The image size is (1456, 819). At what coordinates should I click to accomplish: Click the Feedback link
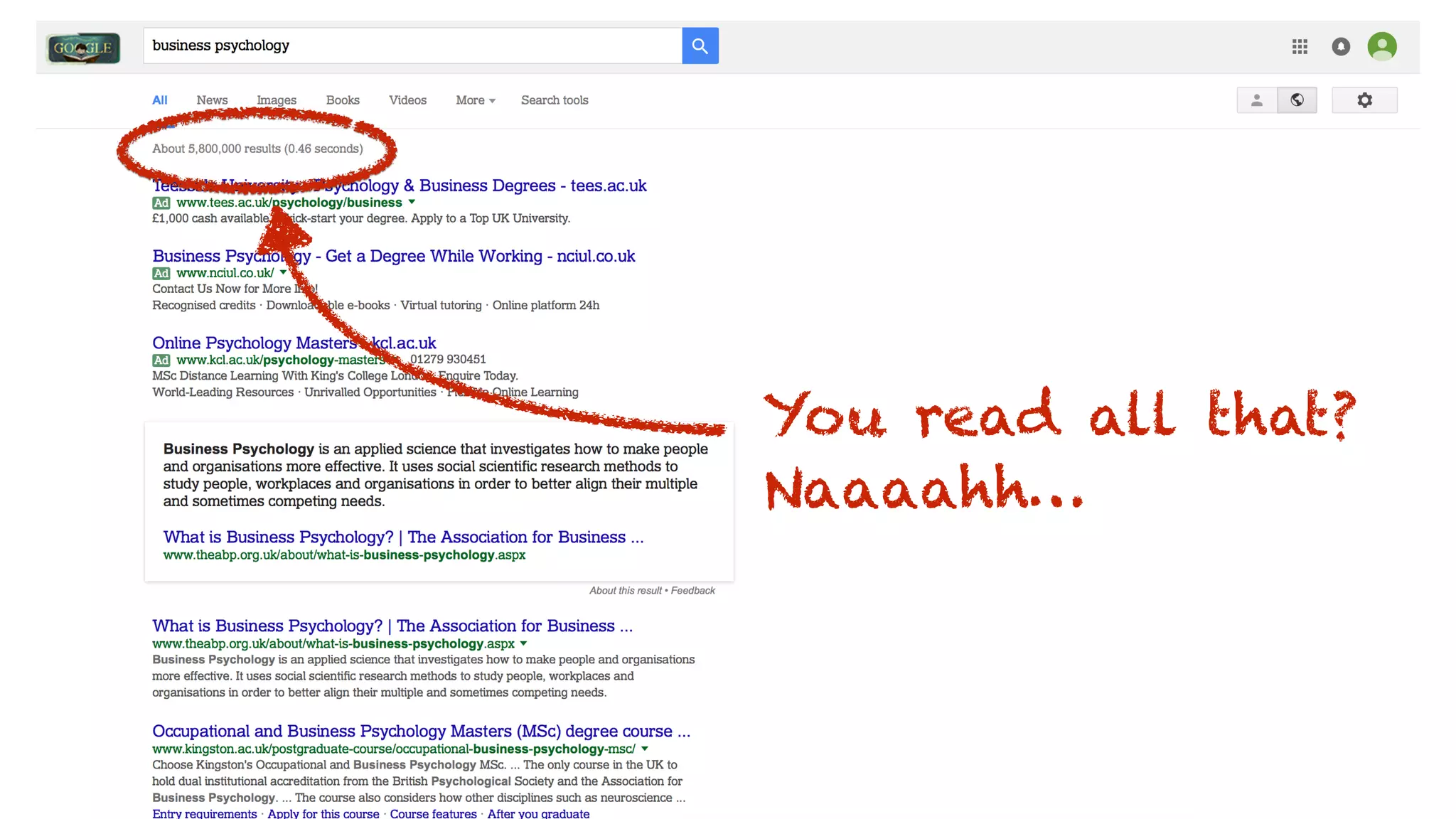(x=692, y=591)
